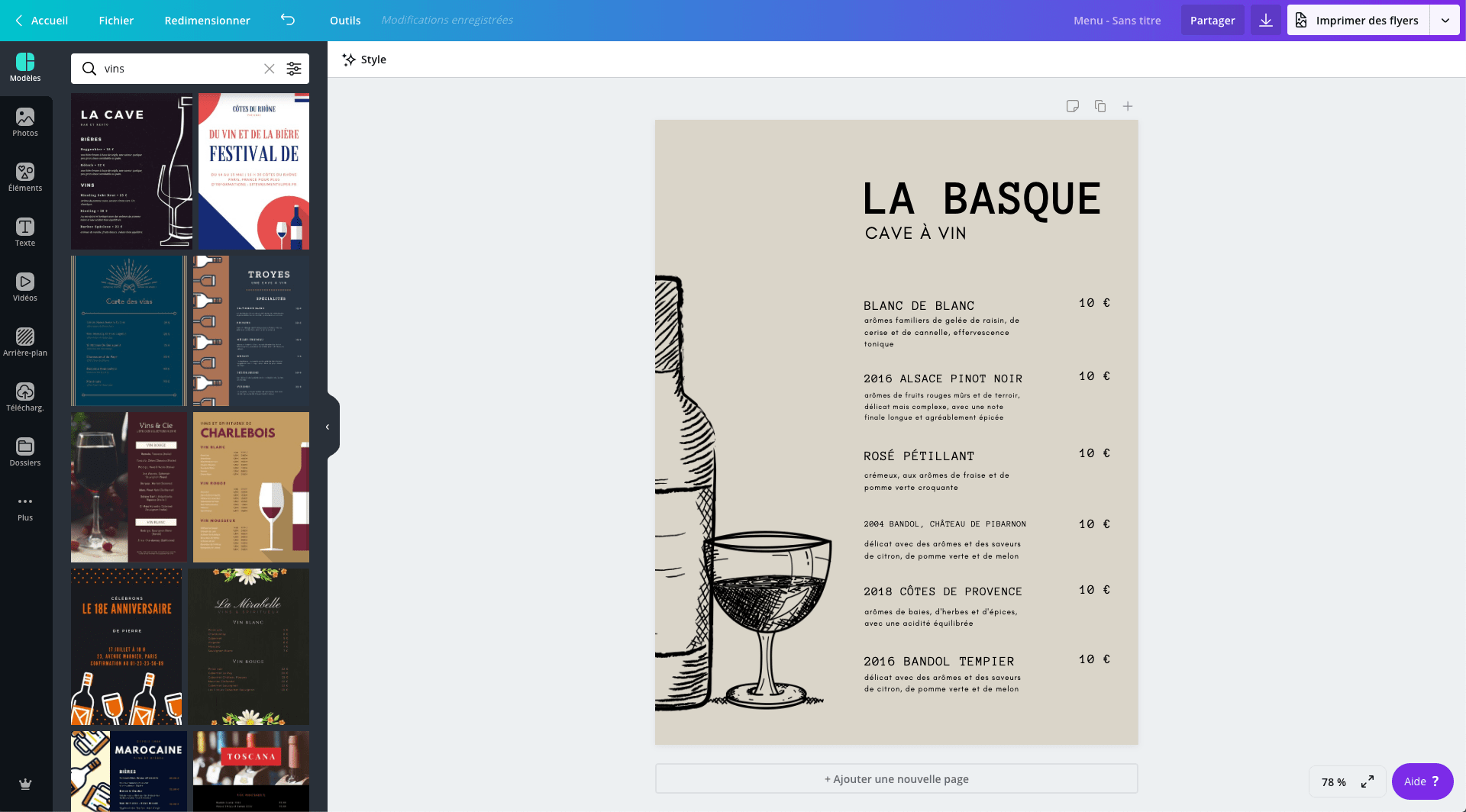Click the search magnifier icon
1466x812 pixels.
[89, 69]
